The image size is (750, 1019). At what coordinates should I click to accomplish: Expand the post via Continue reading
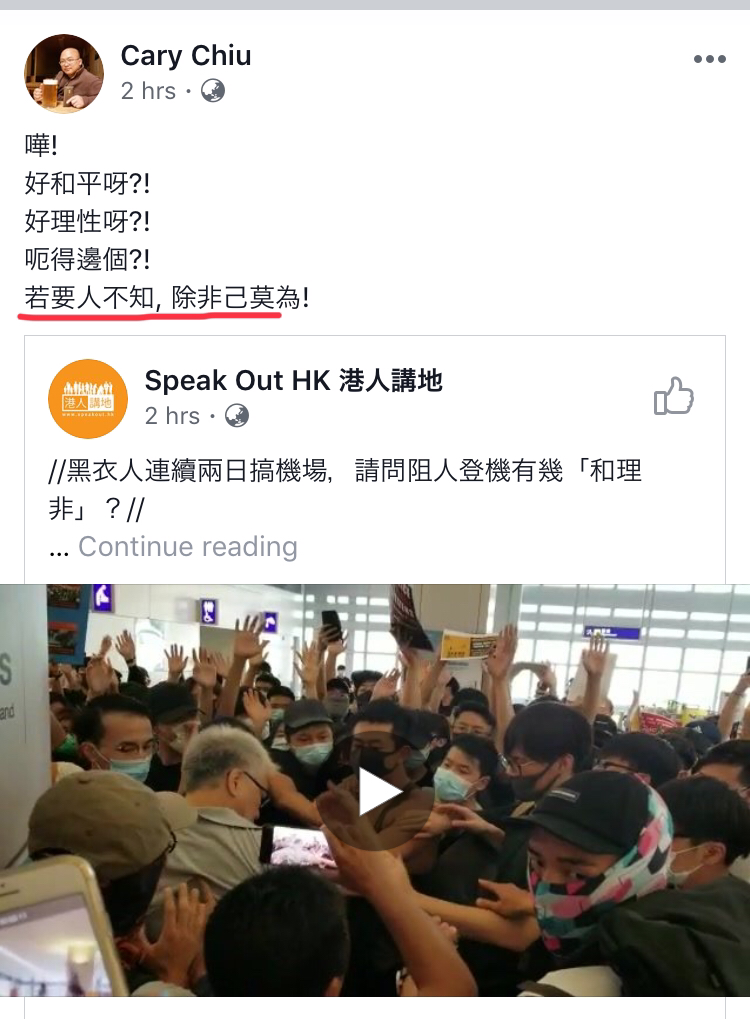click(x=188, y=547)
